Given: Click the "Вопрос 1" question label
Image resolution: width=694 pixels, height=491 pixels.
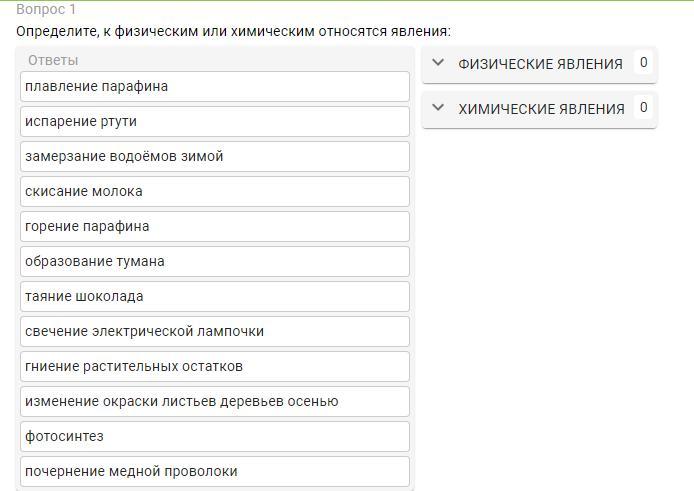Looking at the screenshot, I should coord(46,9).
